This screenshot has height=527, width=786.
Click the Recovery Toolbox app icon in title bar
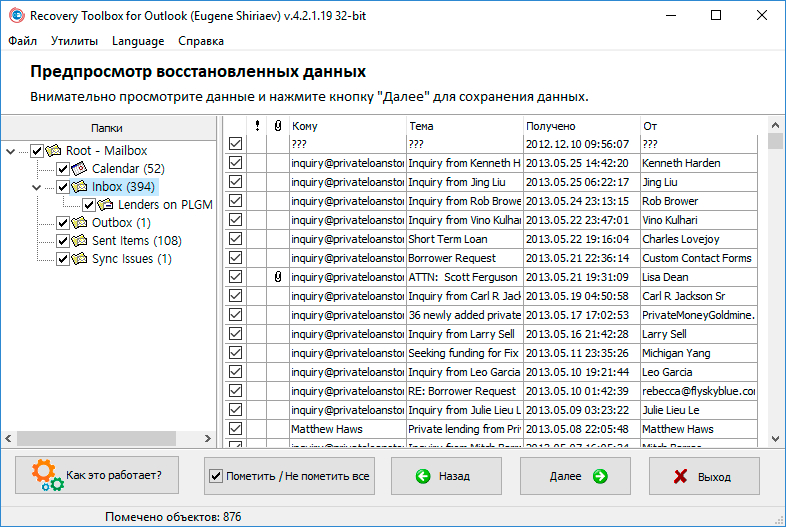[16, 16]
